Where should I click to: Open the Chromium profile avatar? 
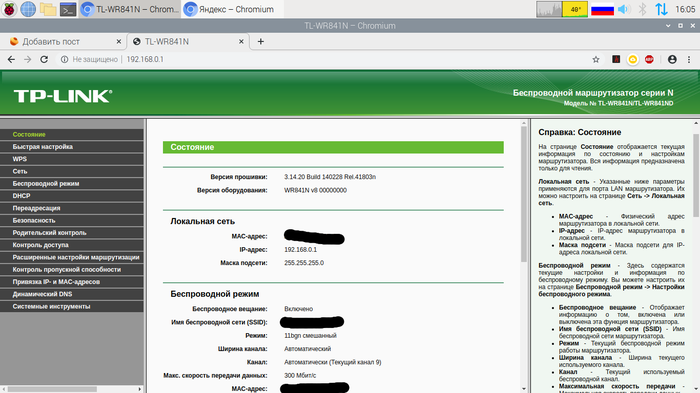[672, 59]
